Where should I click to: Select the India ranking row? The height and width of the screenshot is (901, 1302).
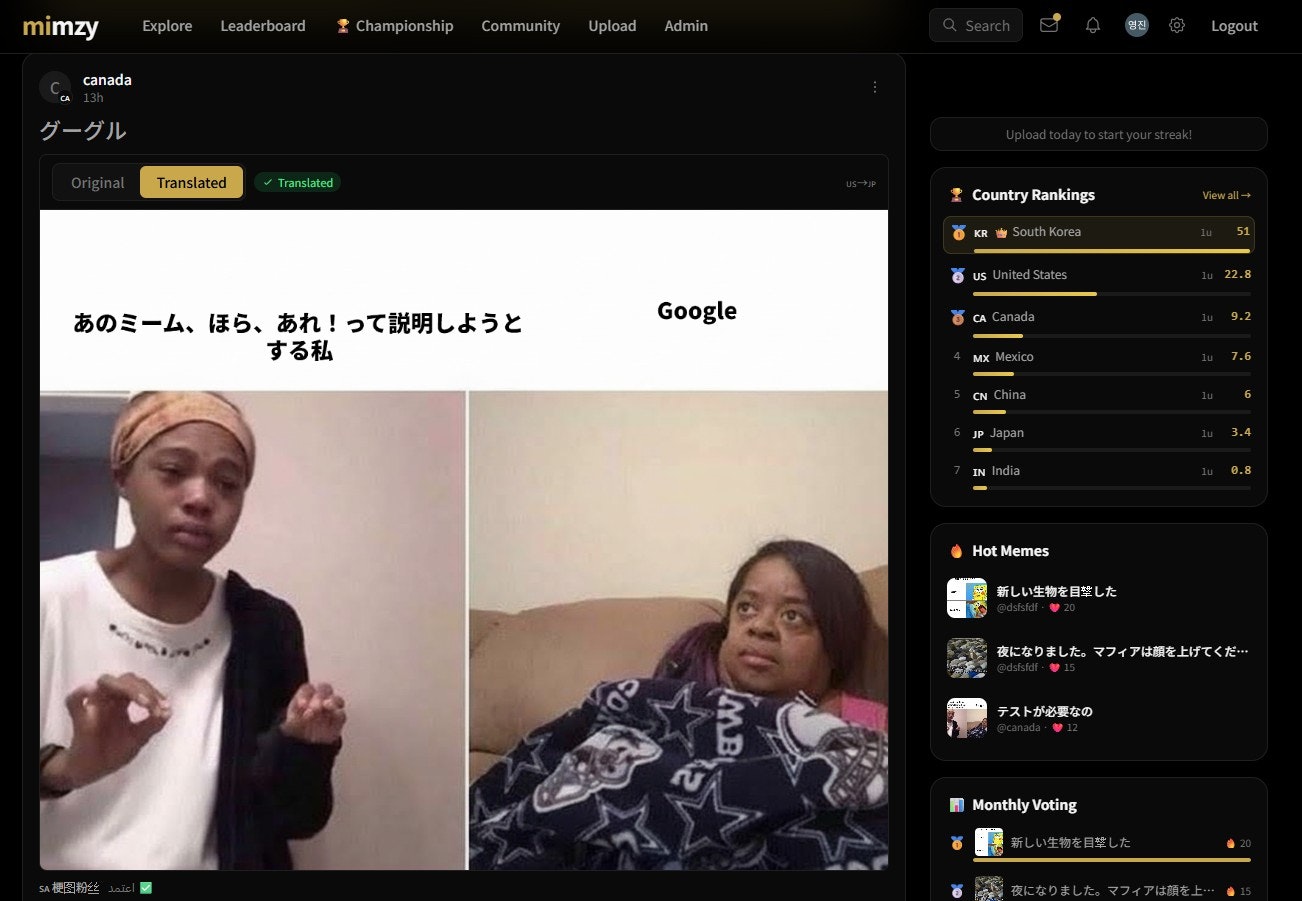click(x=1099, y=474)
